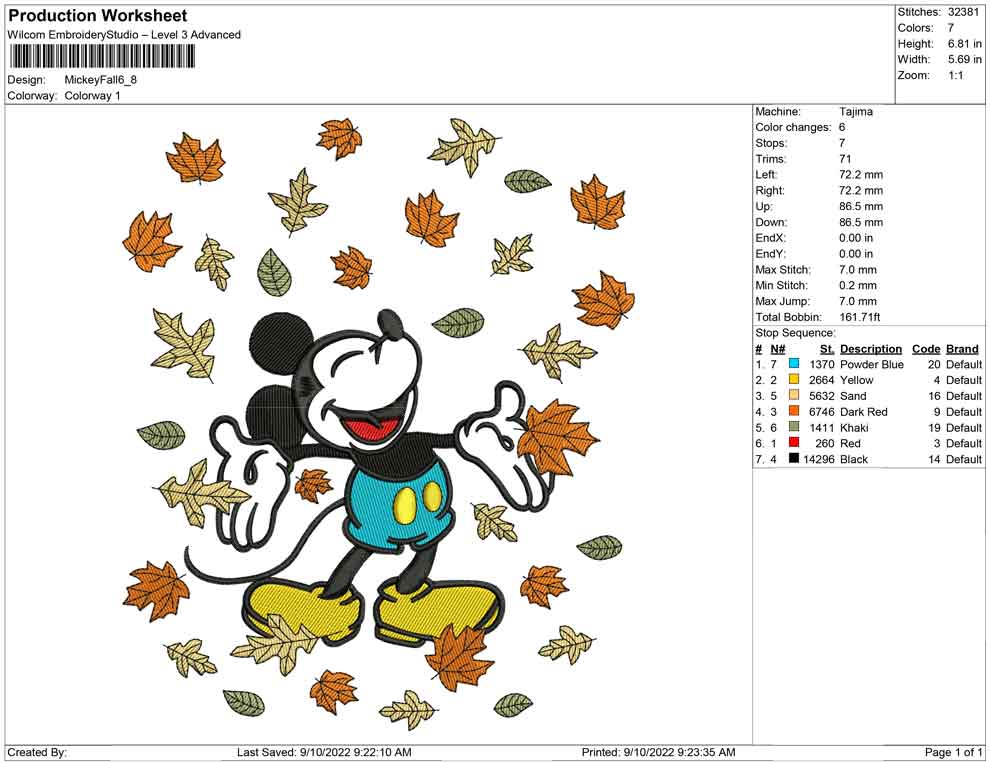Image resolution: width=990 pixels, height=762 pixels.
Task: Click the Black row stitch count '14296'
Action: [818, 459]
